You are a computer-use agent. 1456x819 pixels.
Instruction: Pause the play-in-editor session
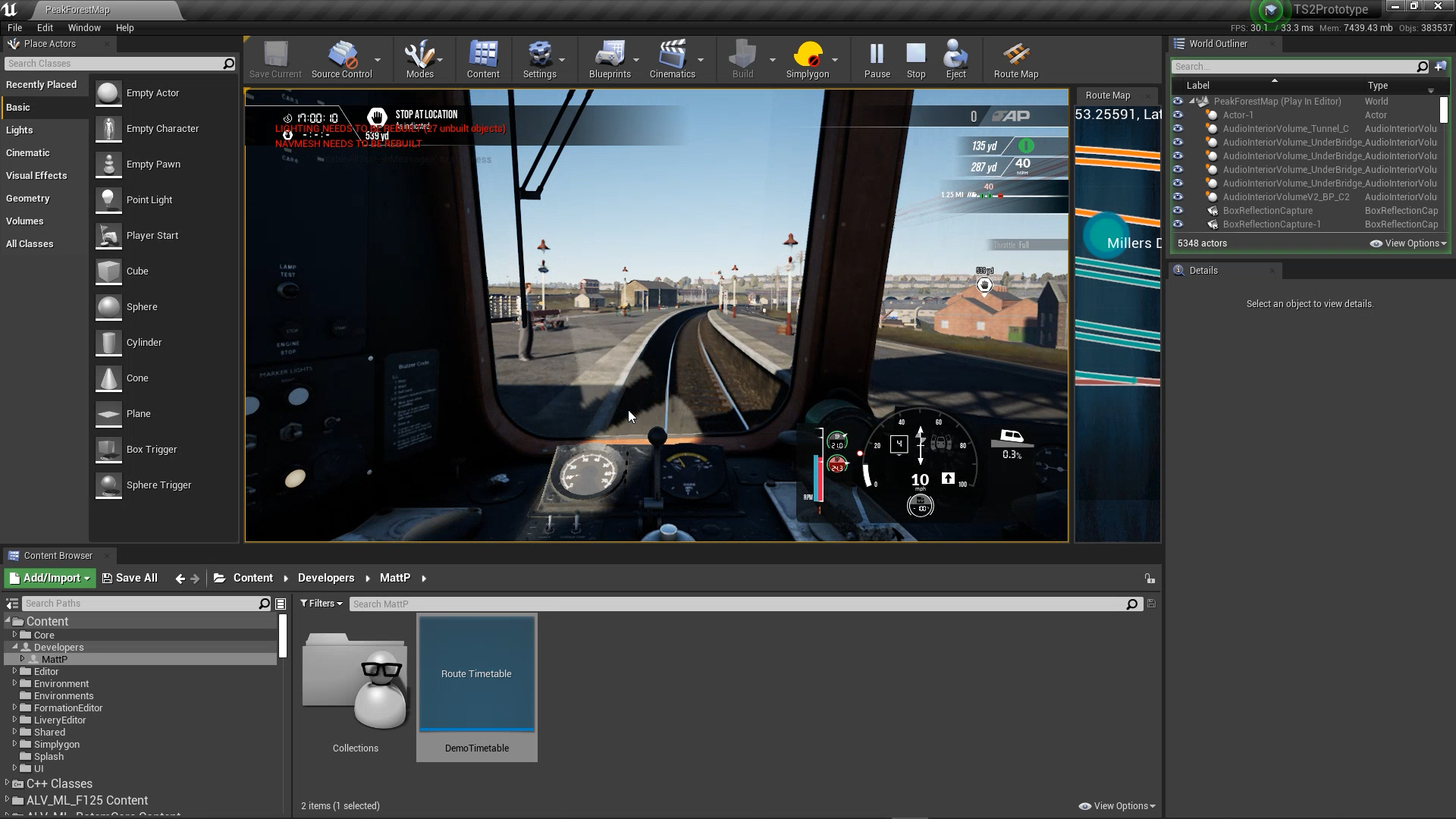tap(877, 60)
